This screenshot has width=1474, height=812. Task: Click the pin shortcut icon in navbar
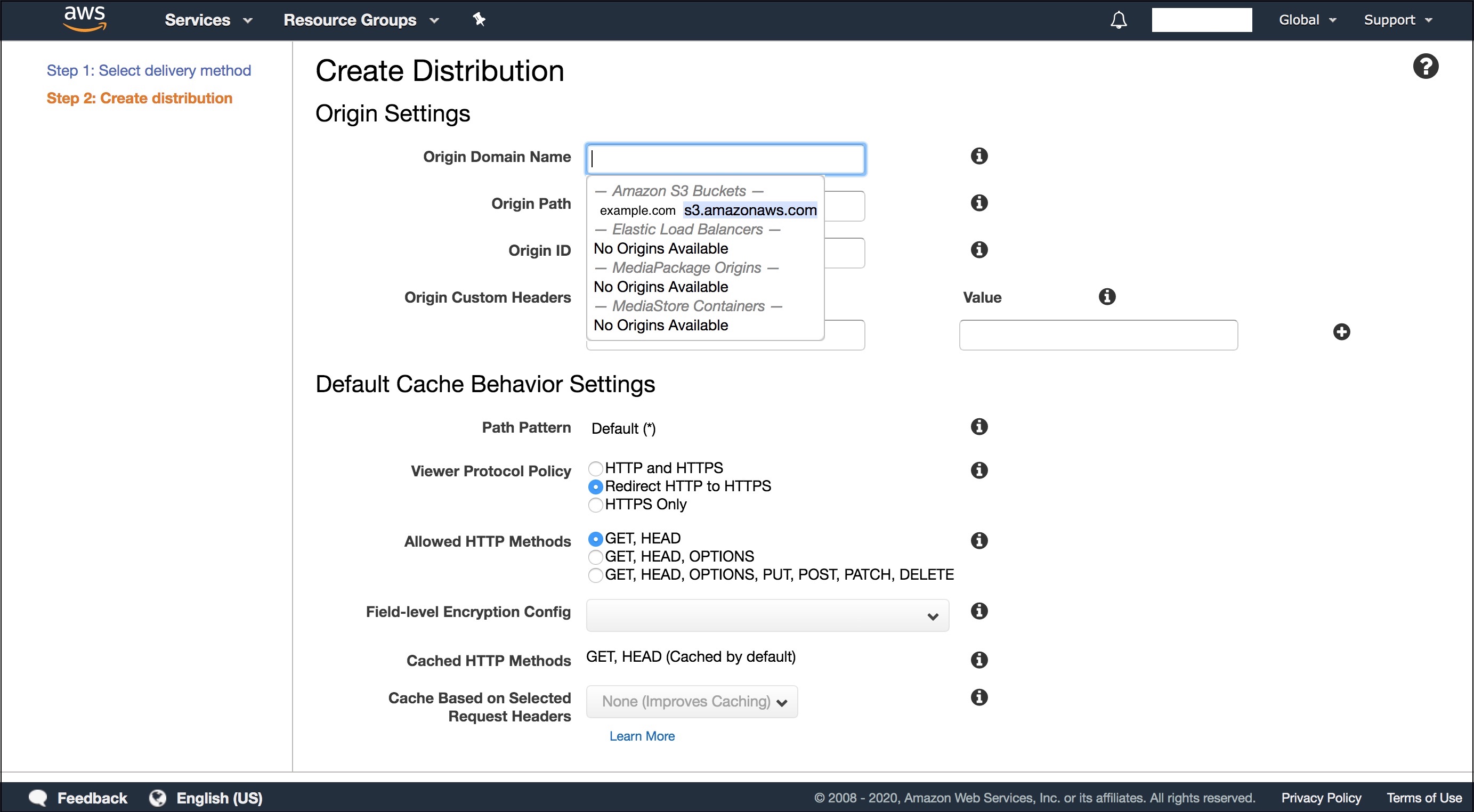click(x=479, y=20)
